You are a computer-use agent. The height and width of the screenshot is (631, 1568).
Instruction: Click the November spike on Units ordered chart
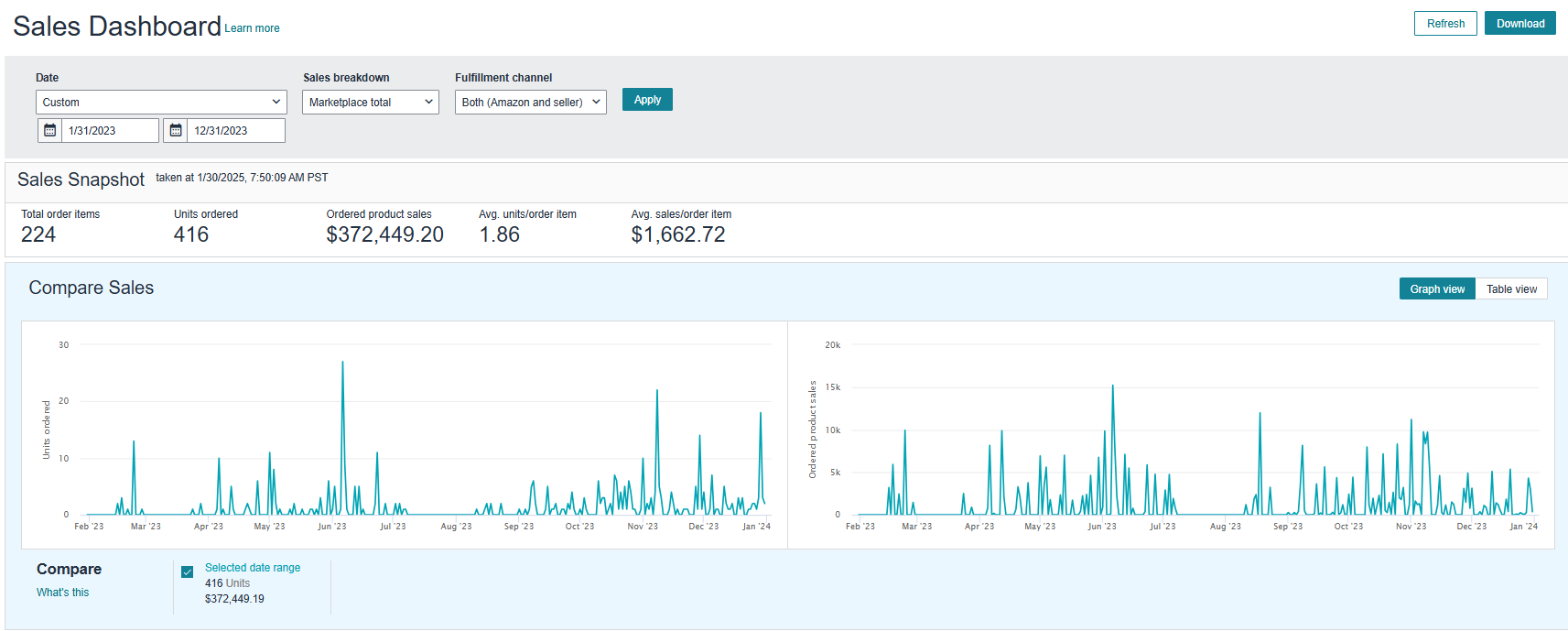657,392
